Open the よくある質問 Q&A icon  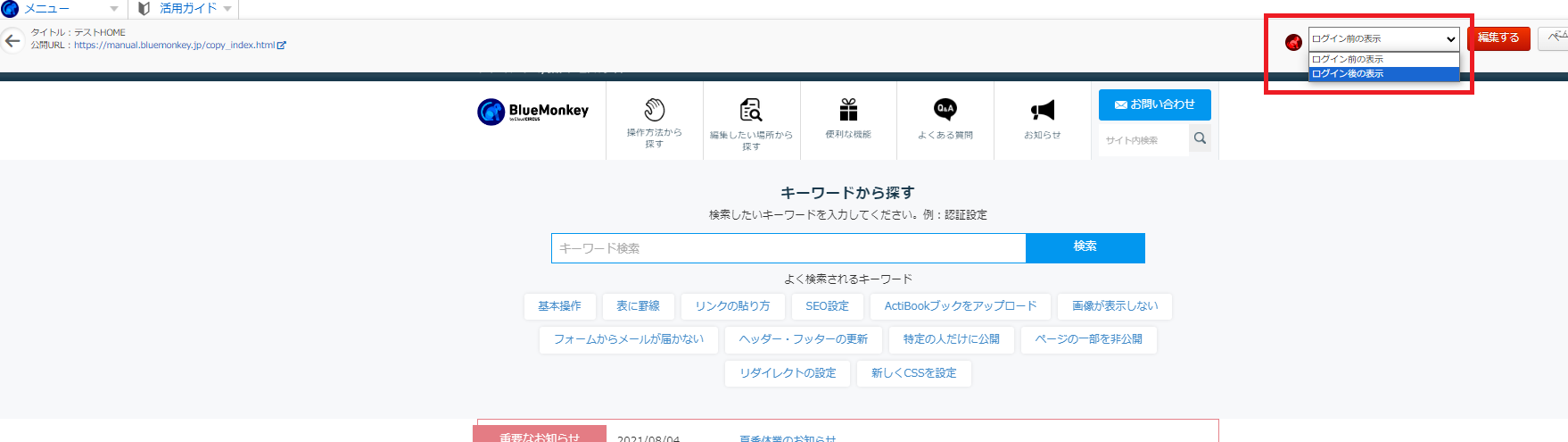(945, 110)
